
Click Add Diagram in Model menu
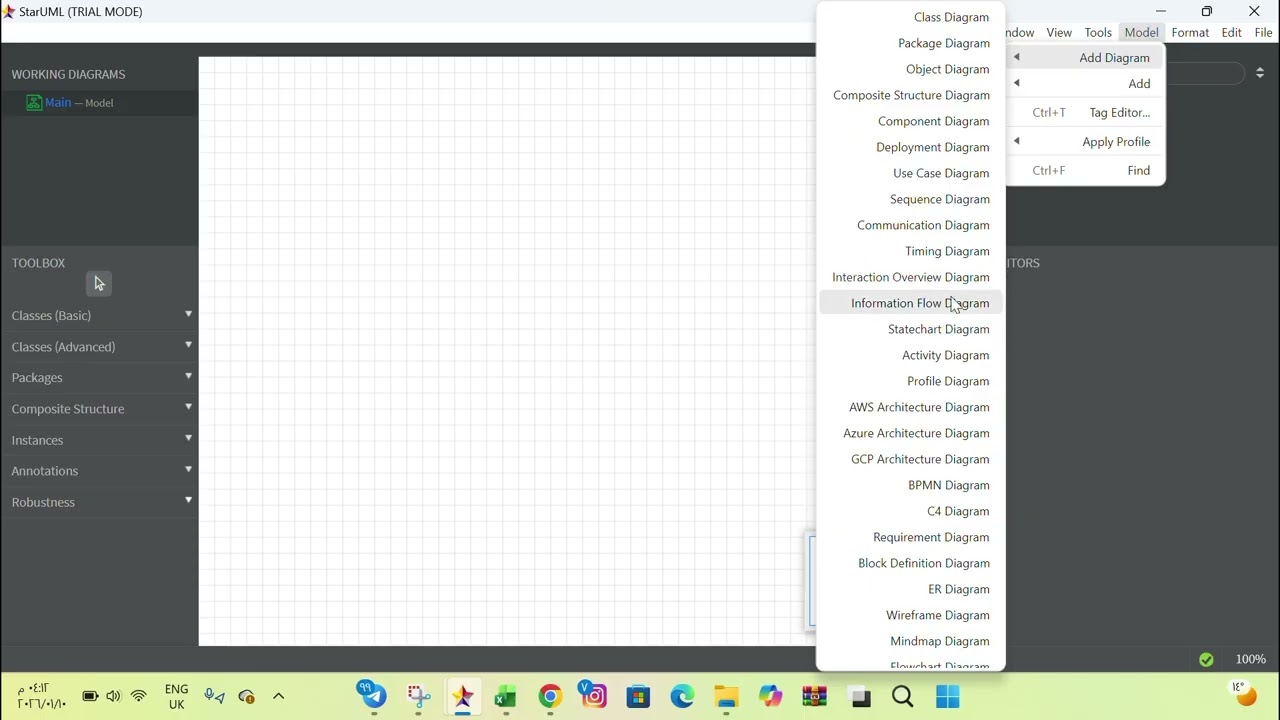point(1085,58)
